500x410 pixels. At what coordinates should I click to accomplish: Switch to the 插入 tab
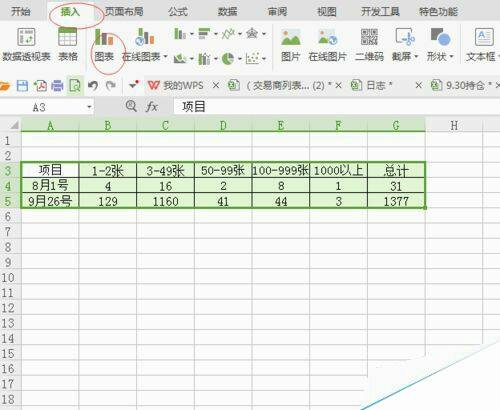click(x=70, y=12)
